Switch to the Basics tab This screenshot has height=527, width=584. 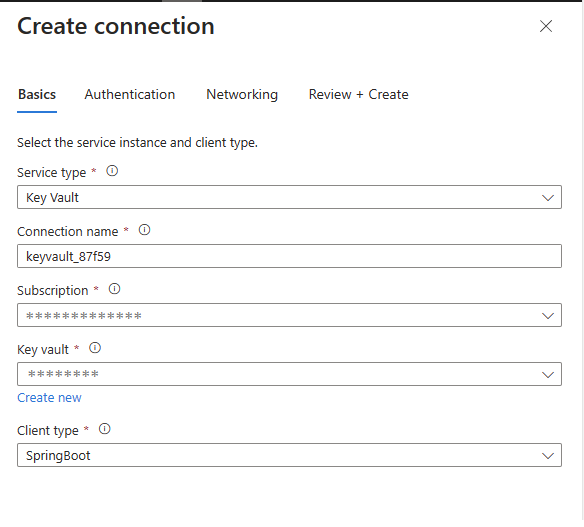(x=37, y=95)
